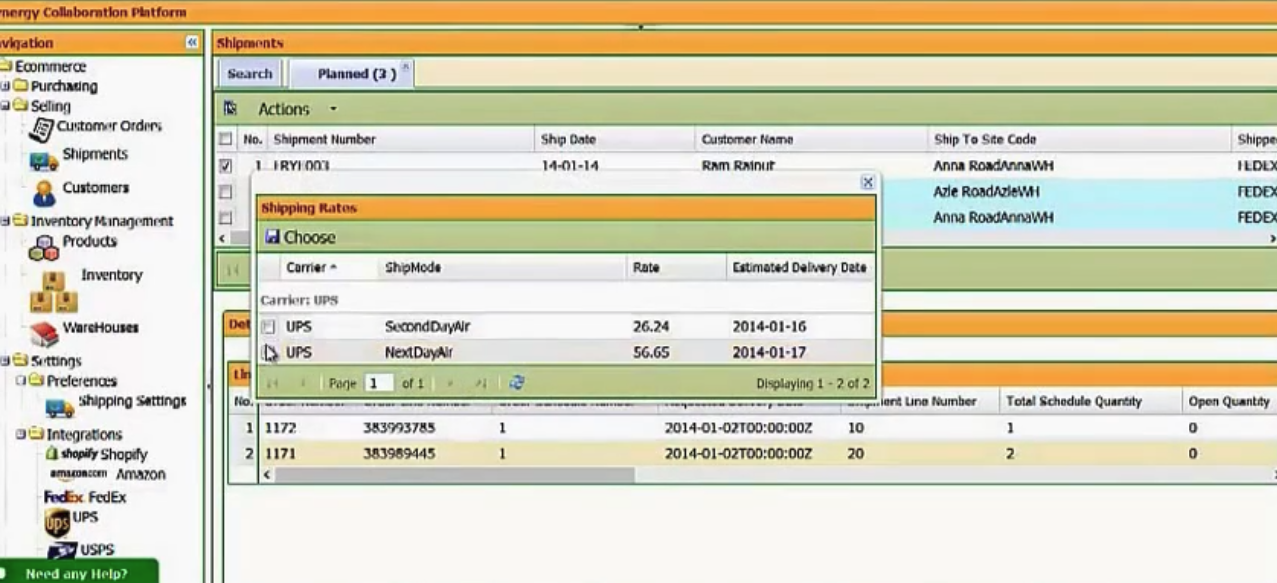
Task: Open Customer Orders icon in navigation
Action: [40, 129]
